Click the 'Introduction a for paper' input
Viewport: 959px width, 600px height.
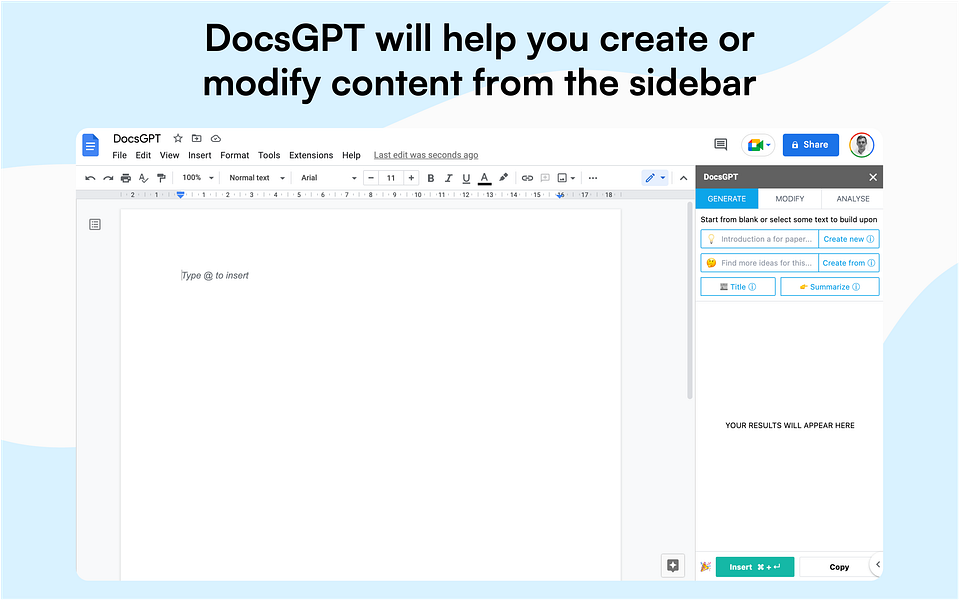click(760, 239)
